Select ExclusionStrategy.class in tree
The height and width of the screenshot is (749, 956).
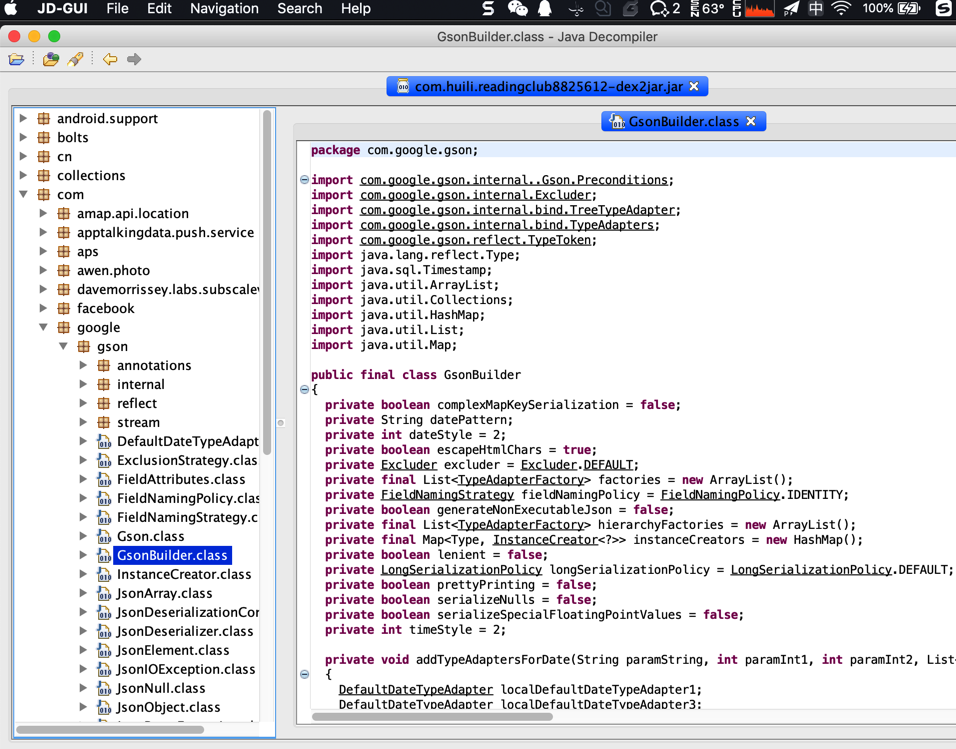tap(187, 460)
